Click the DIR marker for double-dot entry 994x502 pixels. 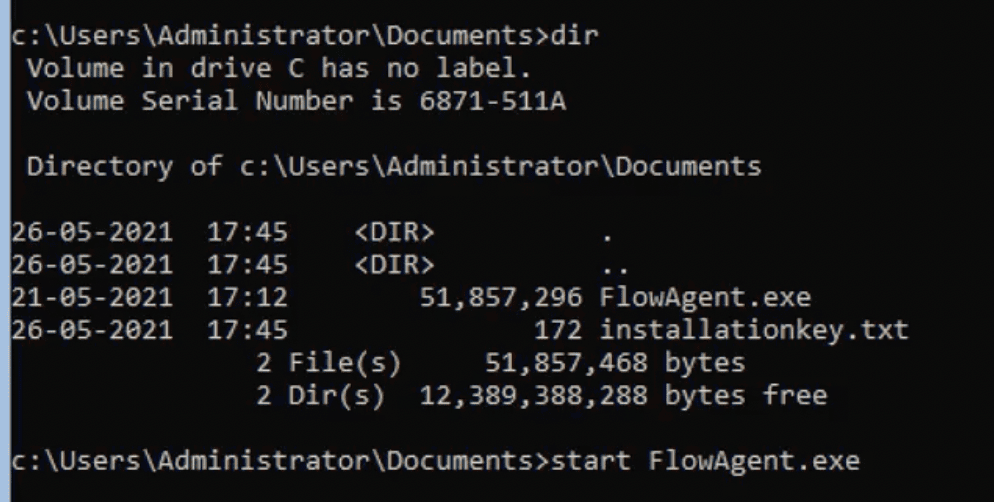click(x=394, y=265)
